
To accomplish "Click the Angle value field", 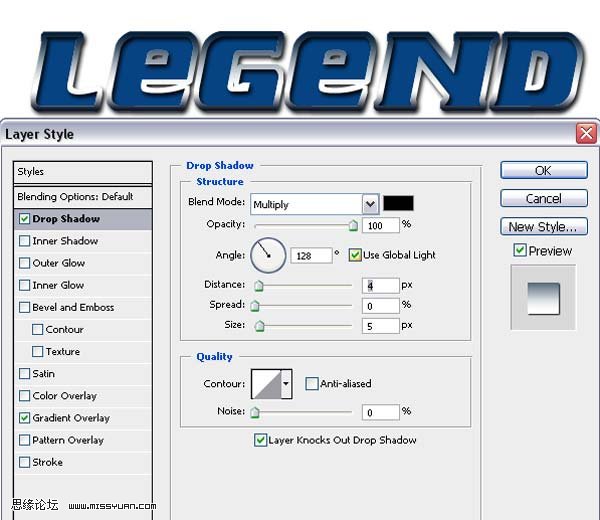I will tap(311, 256).
